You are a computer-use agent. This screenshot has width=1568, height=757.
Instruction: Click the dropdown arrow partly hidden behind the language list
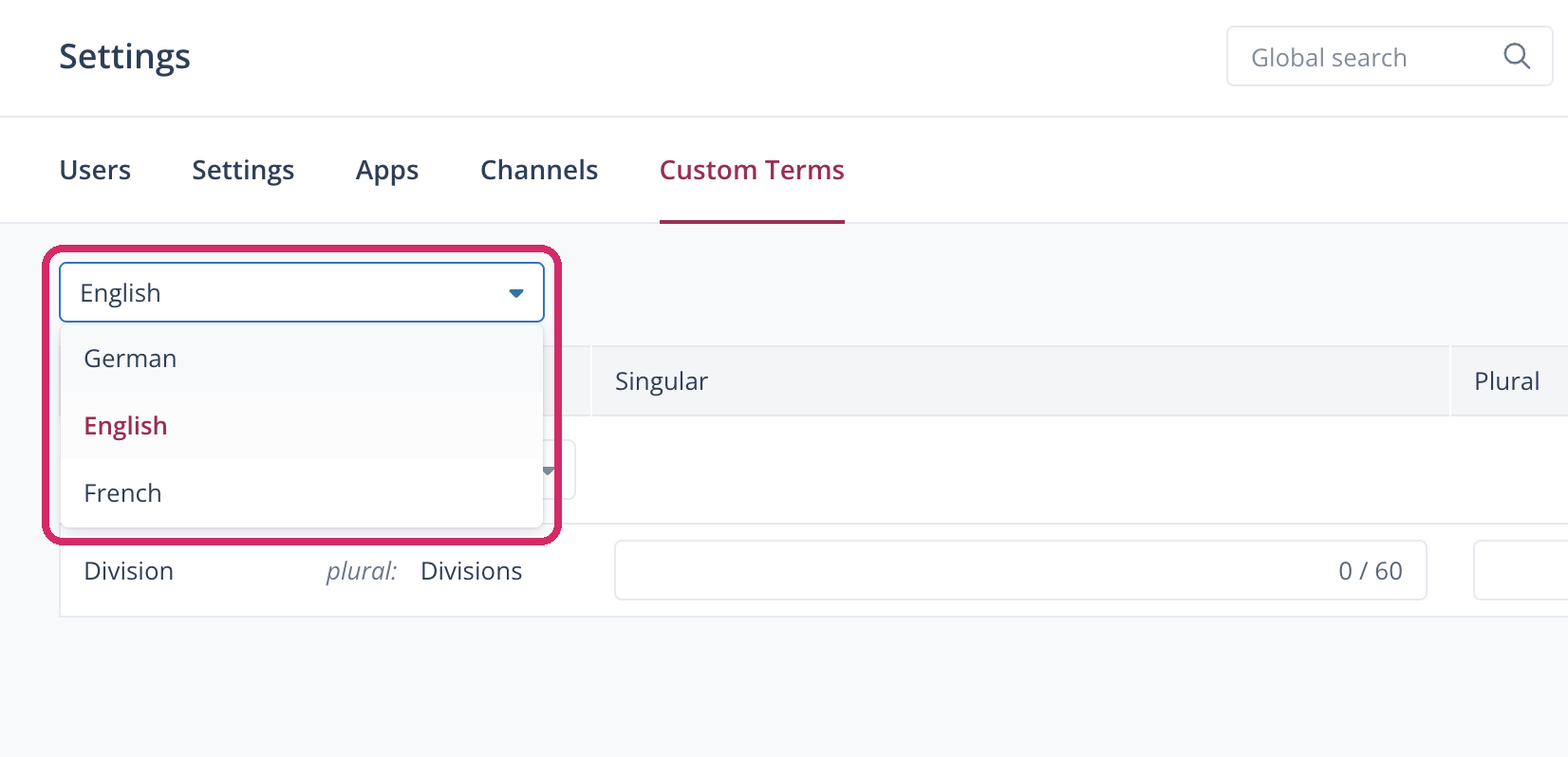pyautogui.click(x=549, y=471)
